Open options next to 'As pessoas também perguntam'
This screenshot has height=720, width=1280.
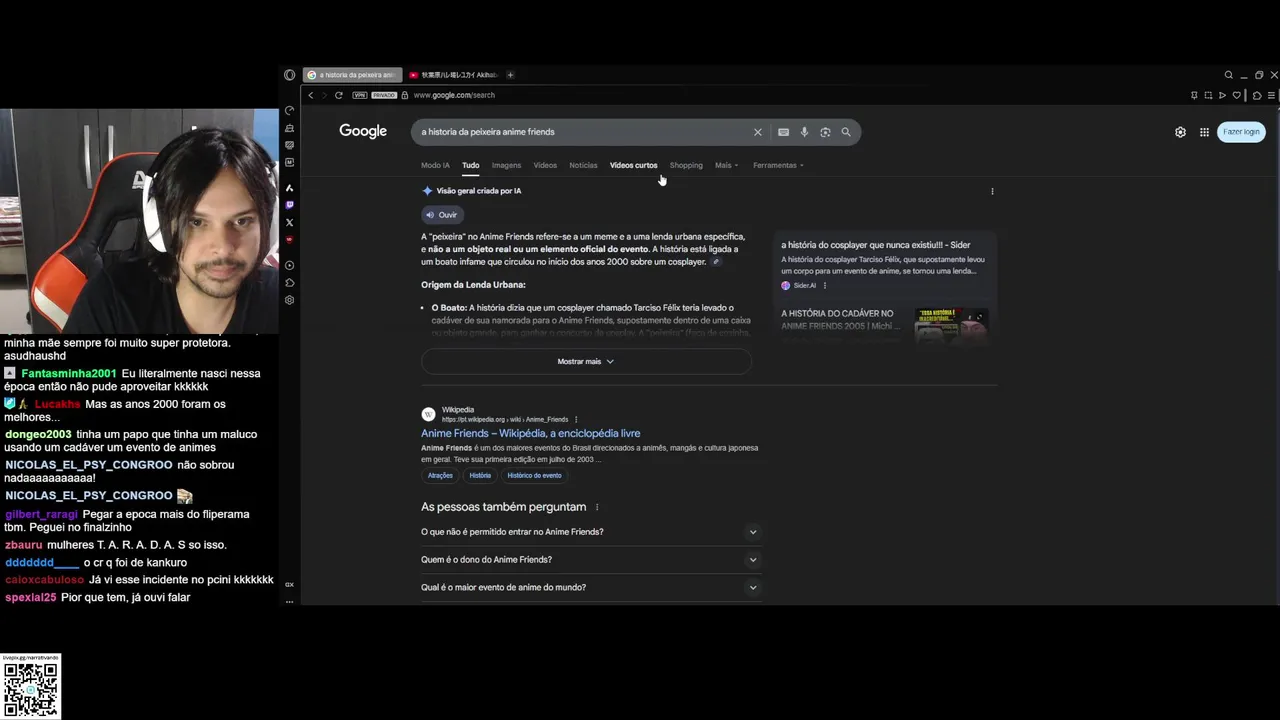point(597,507)
